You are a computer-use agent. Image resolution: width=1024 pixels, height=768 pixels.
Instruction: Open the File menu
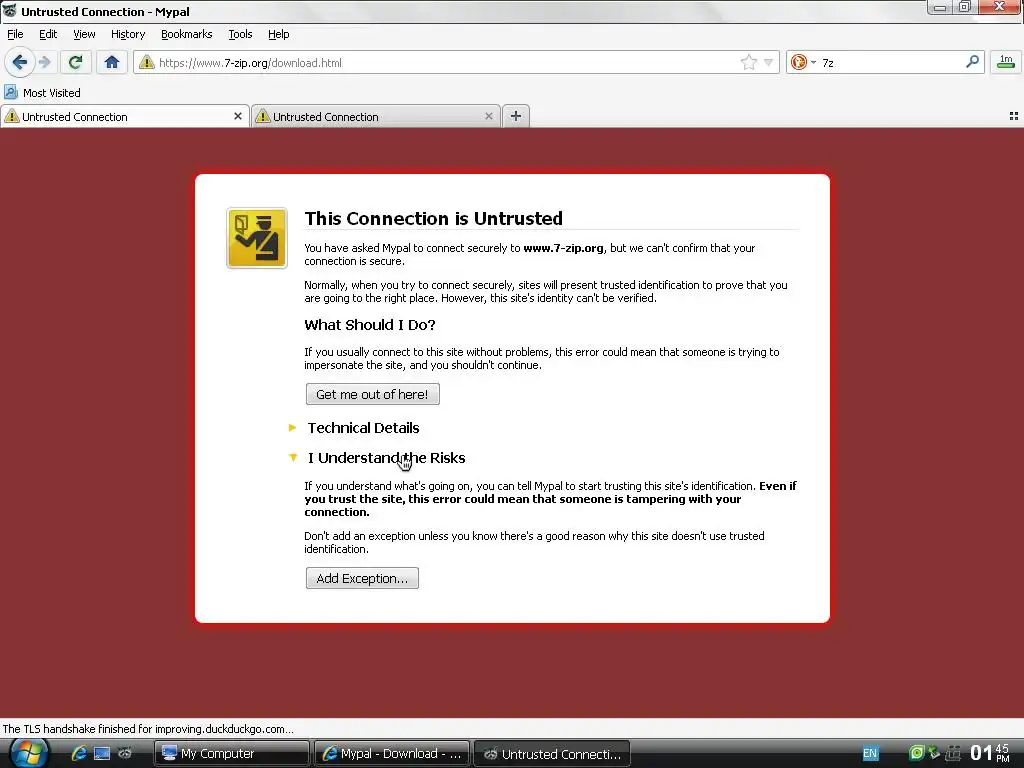tap(15, 35)
